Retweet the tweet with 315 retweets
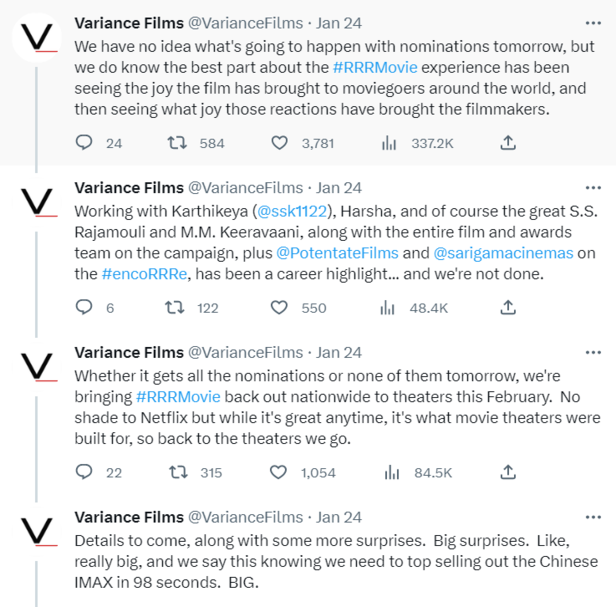 tap(175, 472)
